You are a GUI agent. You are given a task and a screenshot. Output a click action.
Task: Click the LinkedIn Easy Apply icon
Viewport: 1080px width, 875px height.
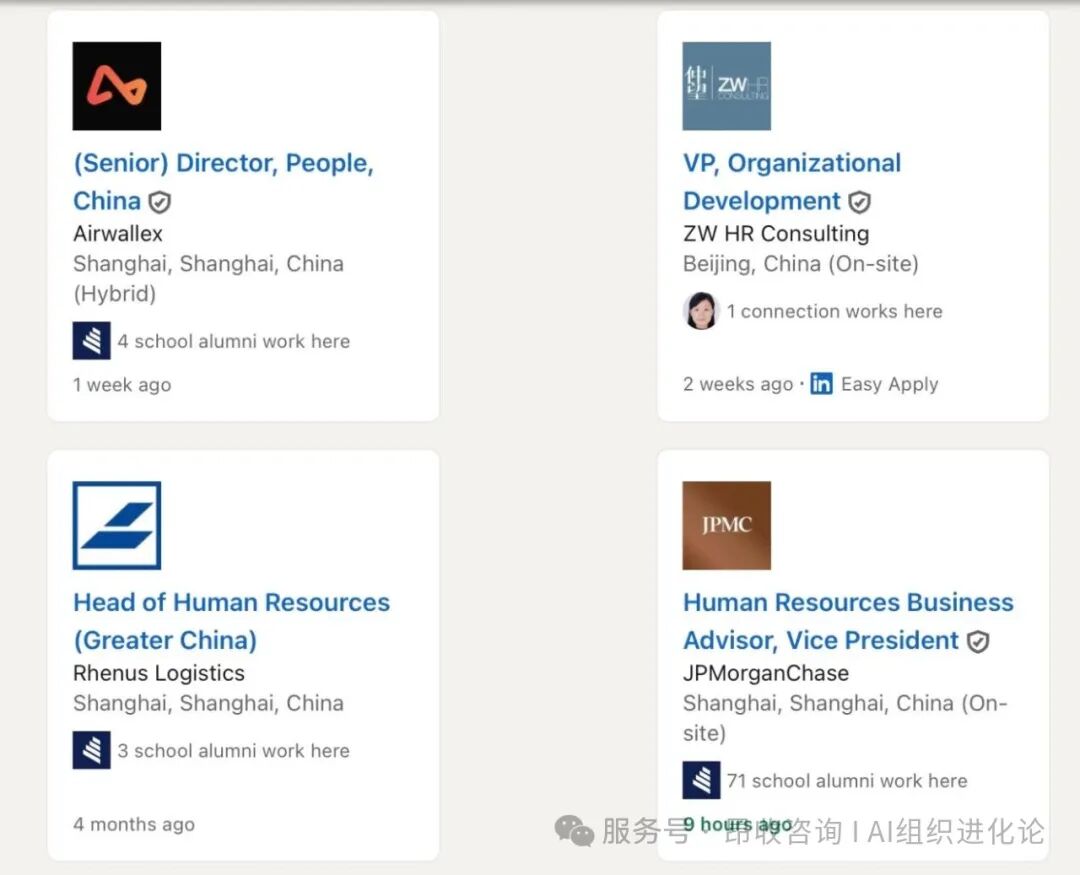pyautogui.click(x=821, y=384)
